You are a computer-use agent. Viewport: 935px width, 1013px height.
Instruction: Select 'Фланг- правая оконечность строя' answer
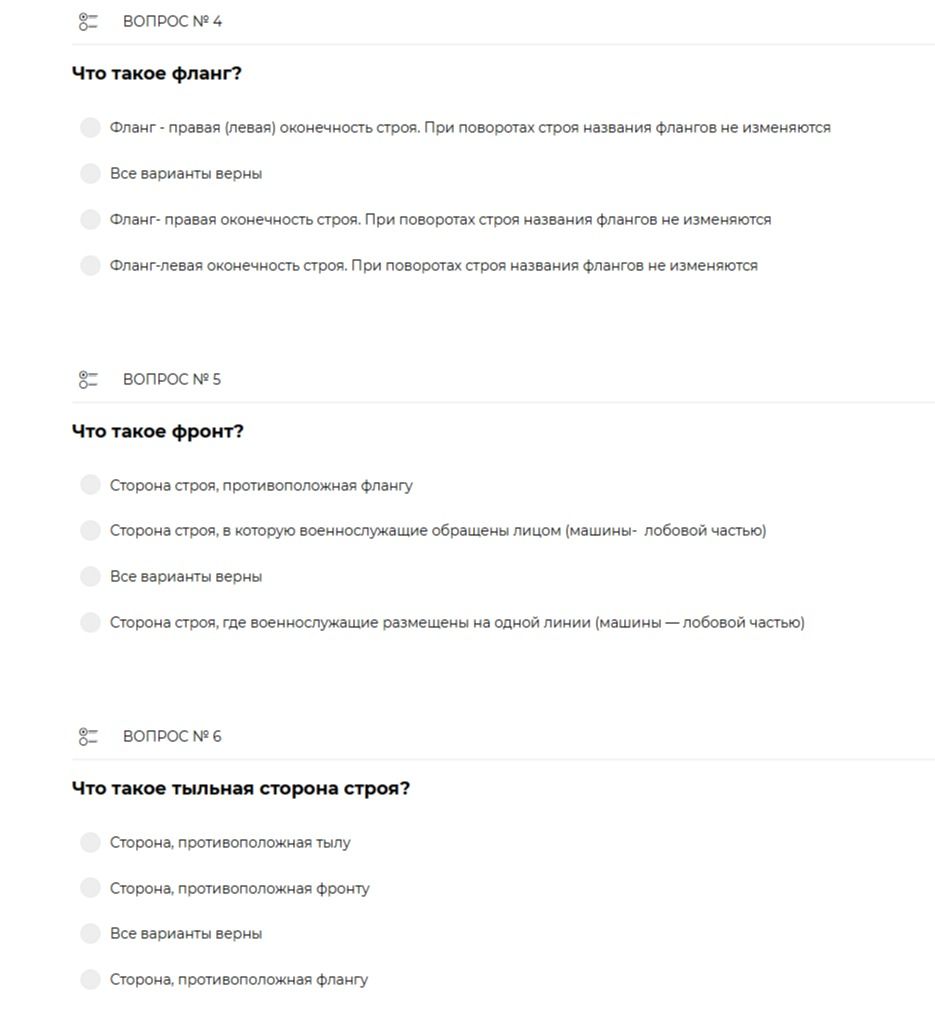click(x=90, y=220)
